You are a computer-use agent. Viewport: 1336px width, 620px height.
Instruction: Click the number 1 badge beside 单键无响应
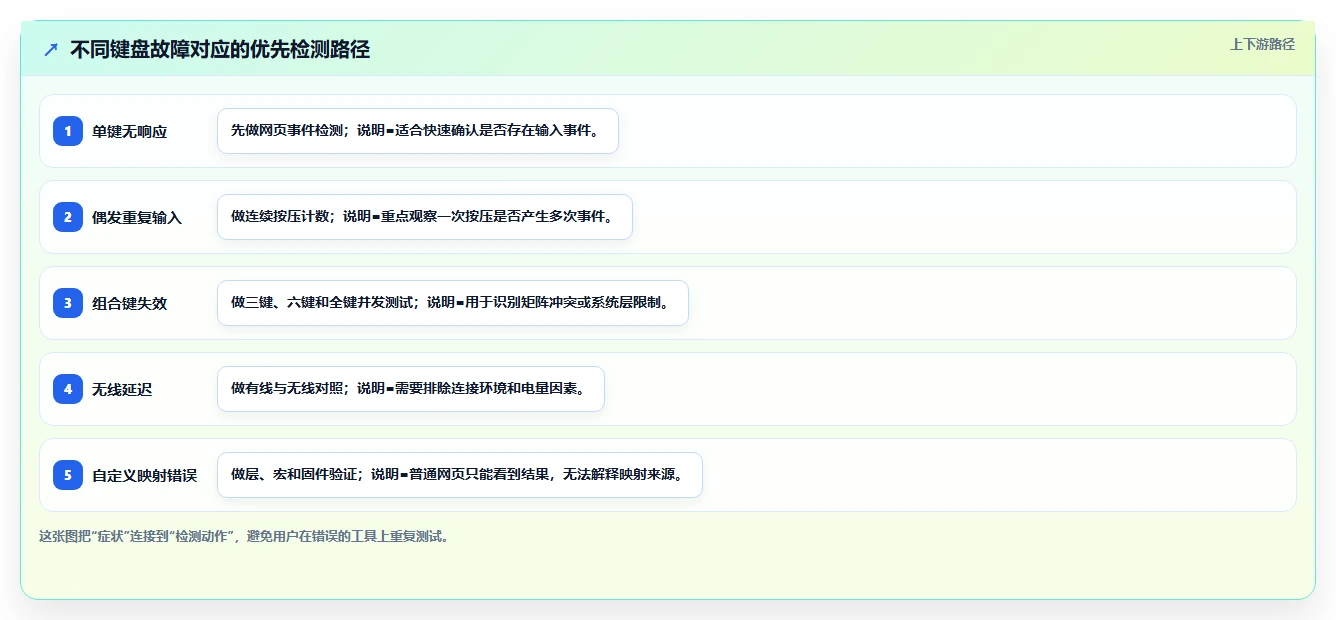point(68,131)
